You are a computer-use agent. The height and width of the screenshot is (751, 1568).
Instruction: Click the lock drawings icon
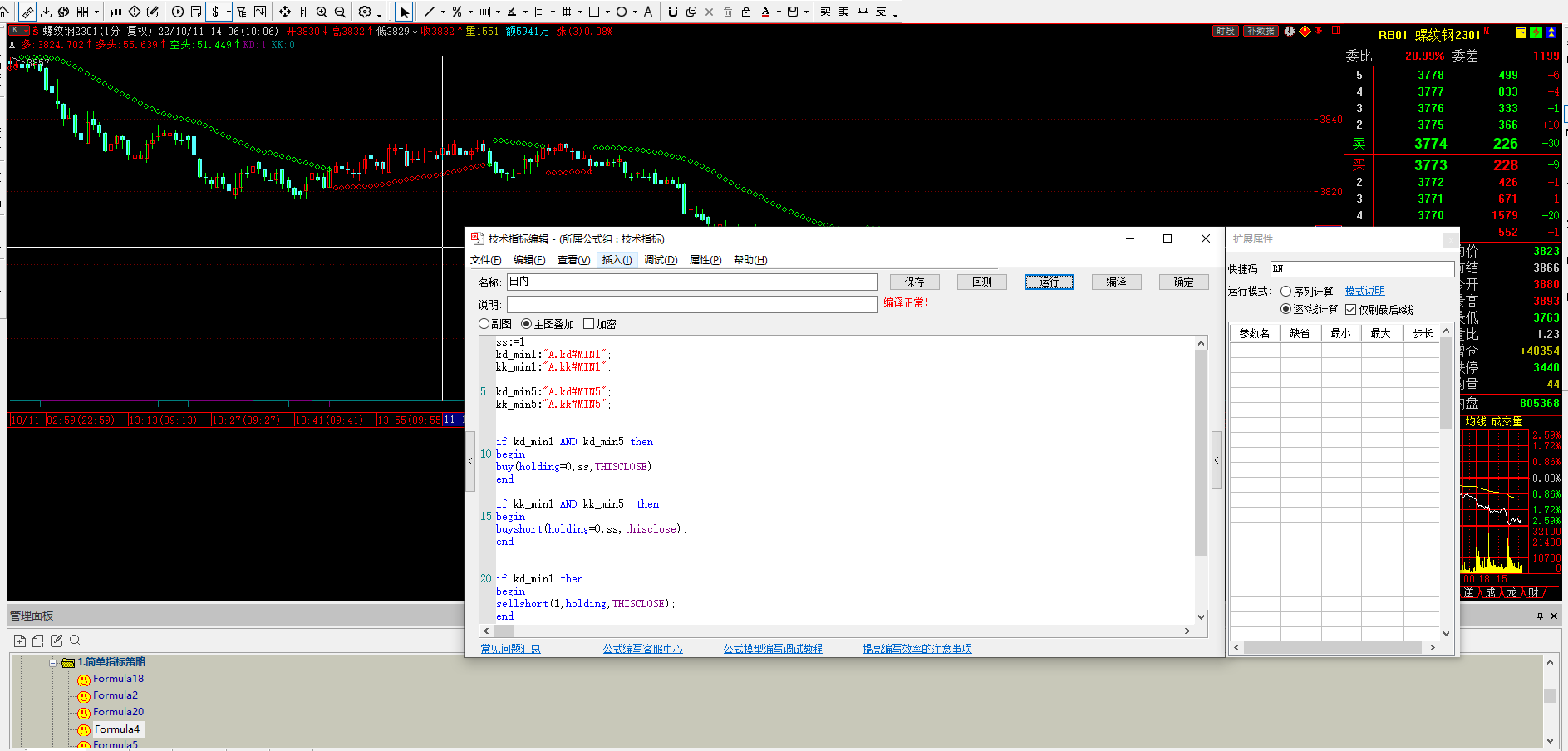point(746,12)
